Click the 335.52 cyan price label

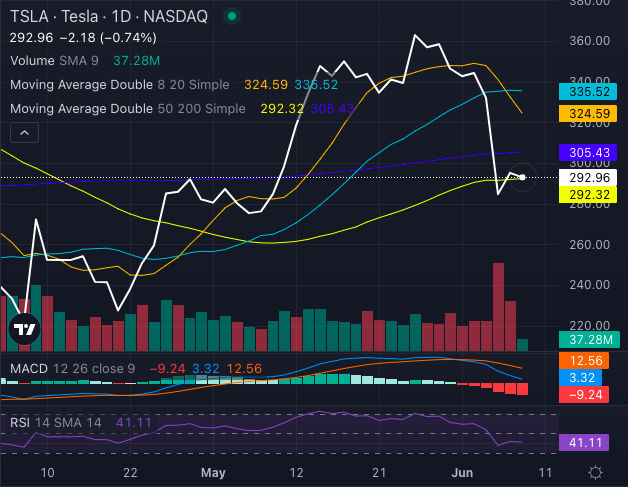click(588, 92)
